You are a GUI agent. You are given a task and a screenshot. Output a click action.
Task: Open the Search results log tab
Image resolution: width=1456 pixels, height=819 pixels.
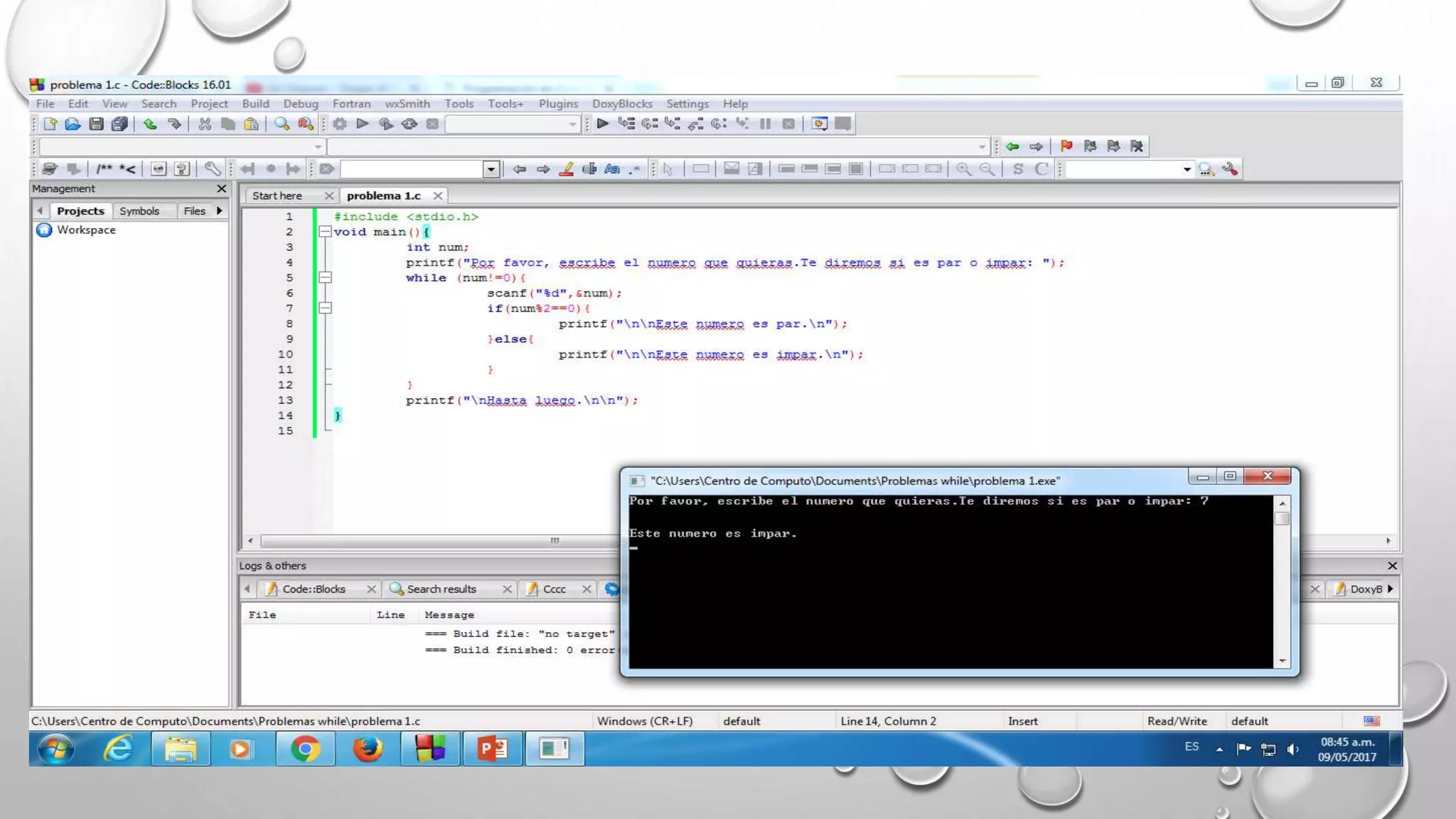pyautogui.click(x=441, y=589)
